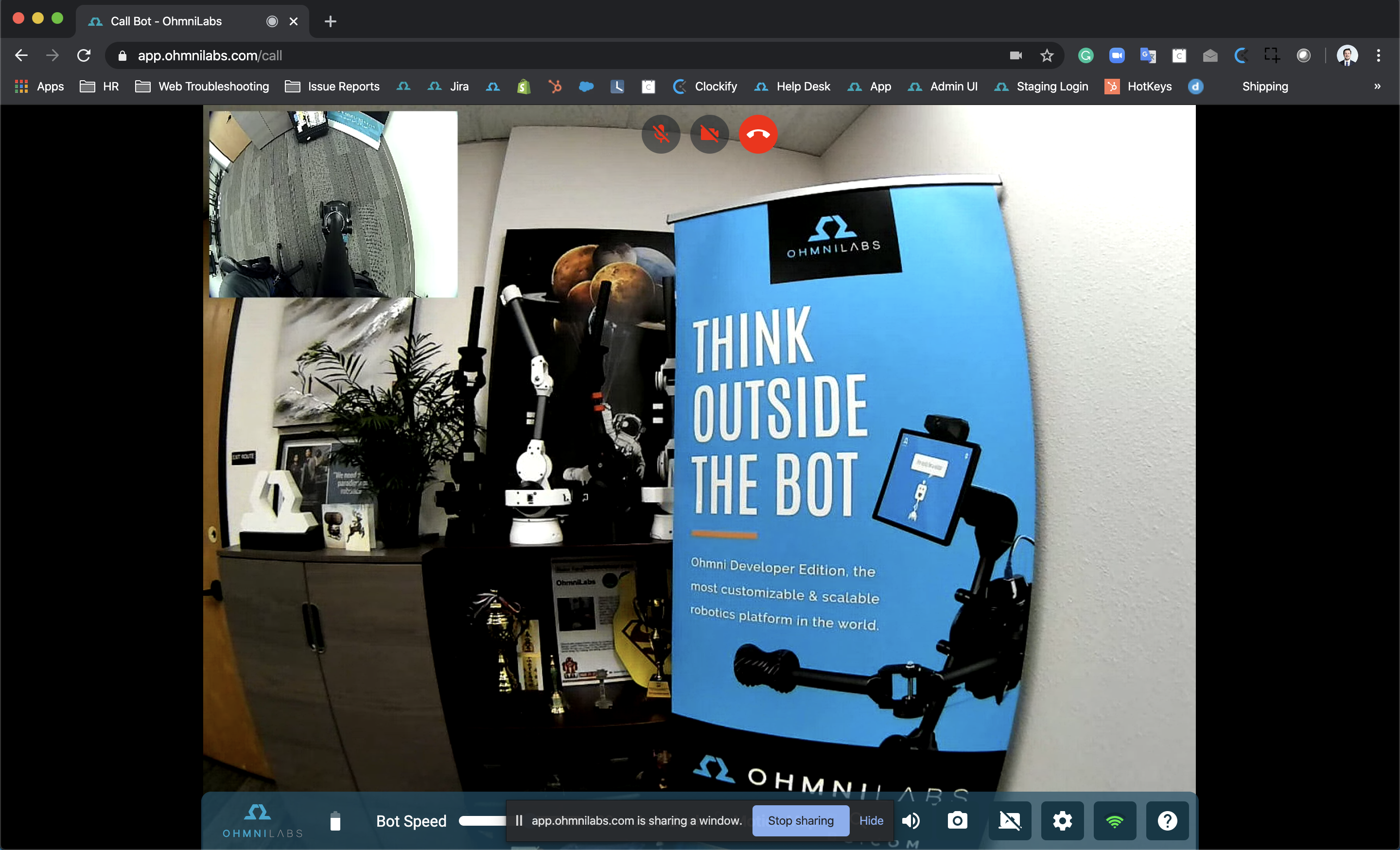
Task: Click the recording indicator on the tab
Action: (272, 21)
